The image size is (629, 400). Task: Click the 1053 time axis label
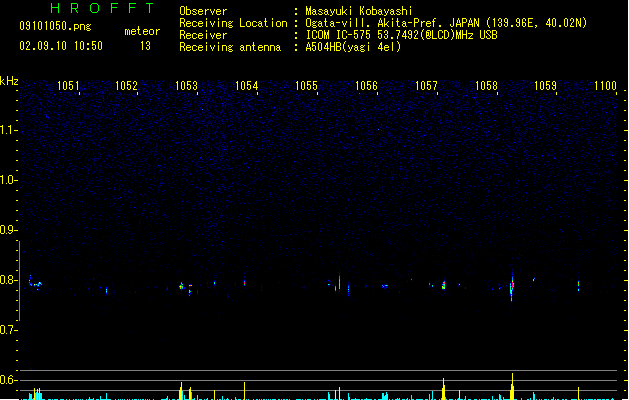(187, 86)
